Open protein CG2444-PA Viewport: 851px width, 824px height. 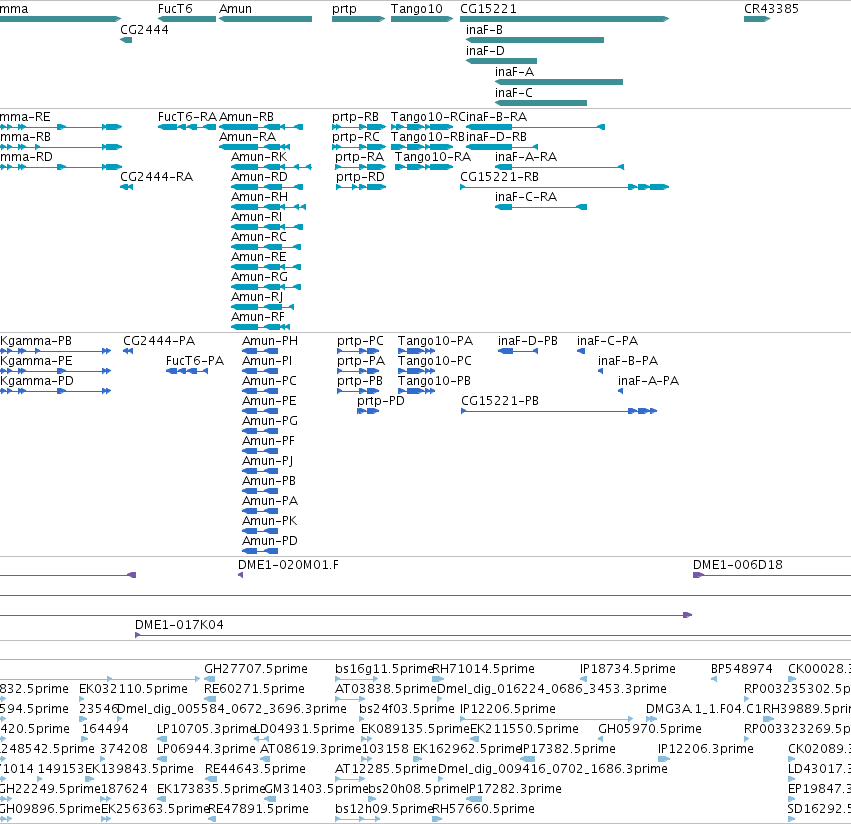128,351
